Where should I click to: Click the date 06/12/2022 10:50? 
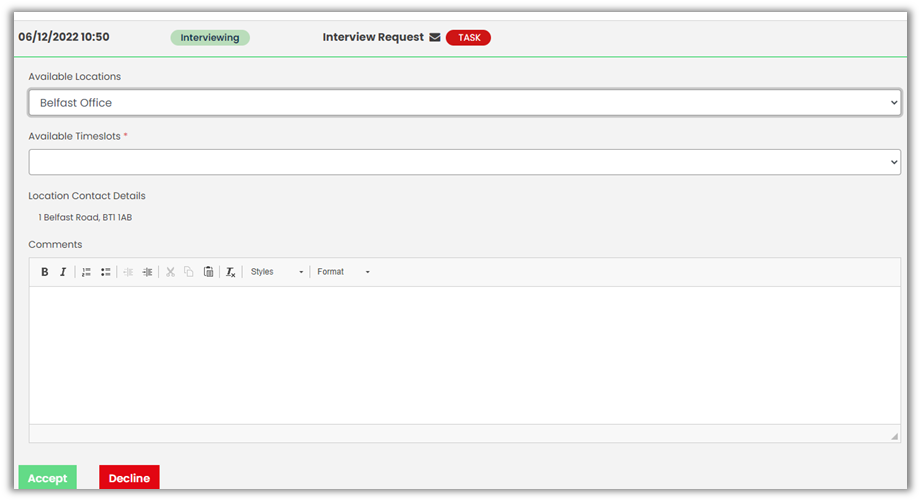63,37
